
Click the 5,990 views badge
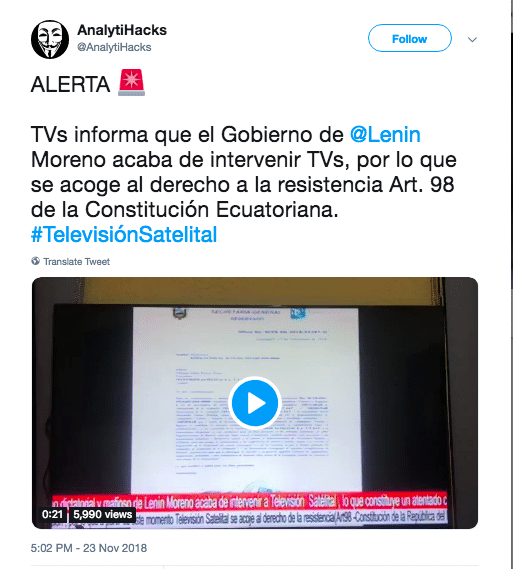[102, 515]
